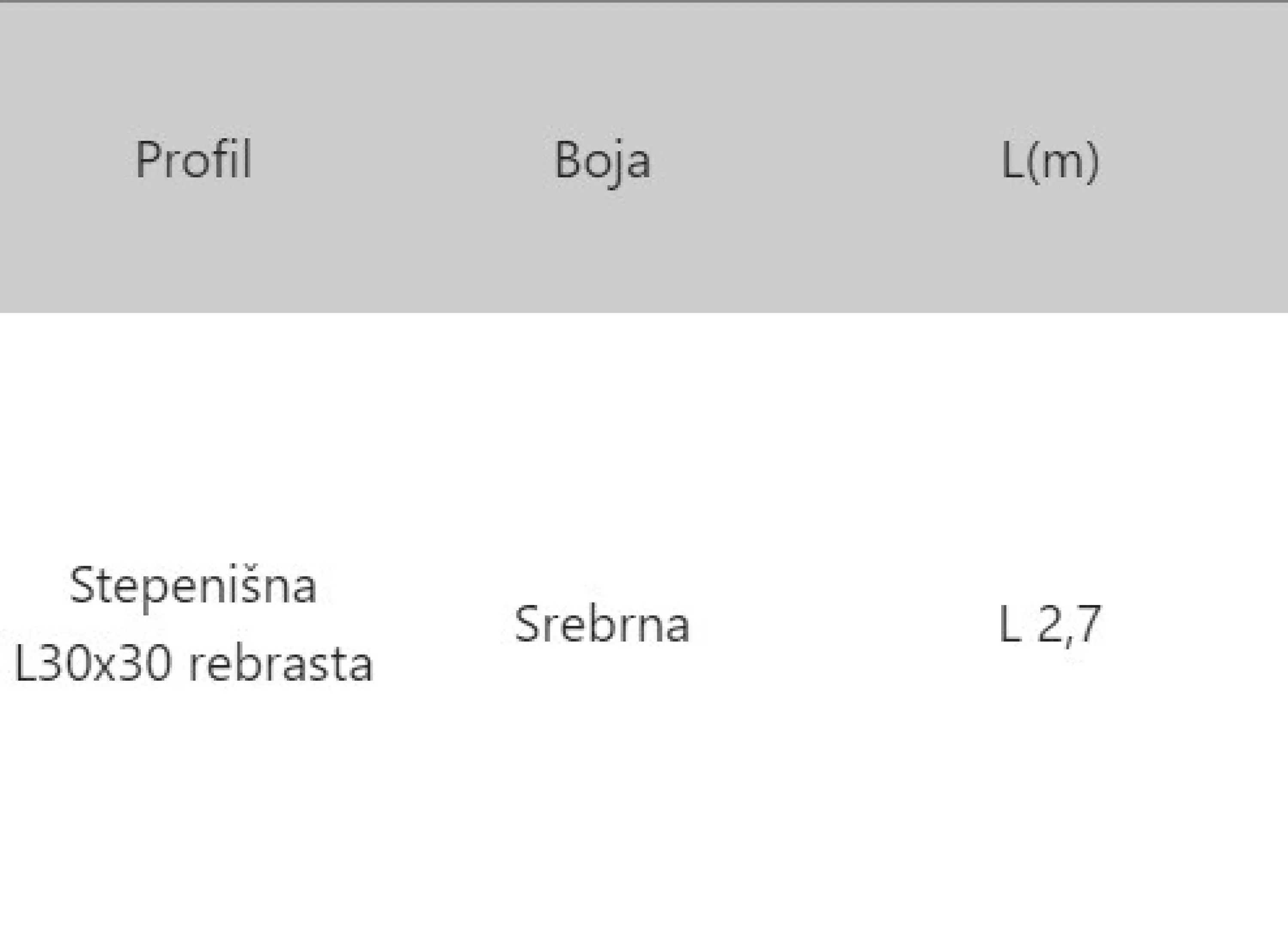Select the Boja column header
The width and height of the screenshot is (1288, 931).
[x=602, y=161]
